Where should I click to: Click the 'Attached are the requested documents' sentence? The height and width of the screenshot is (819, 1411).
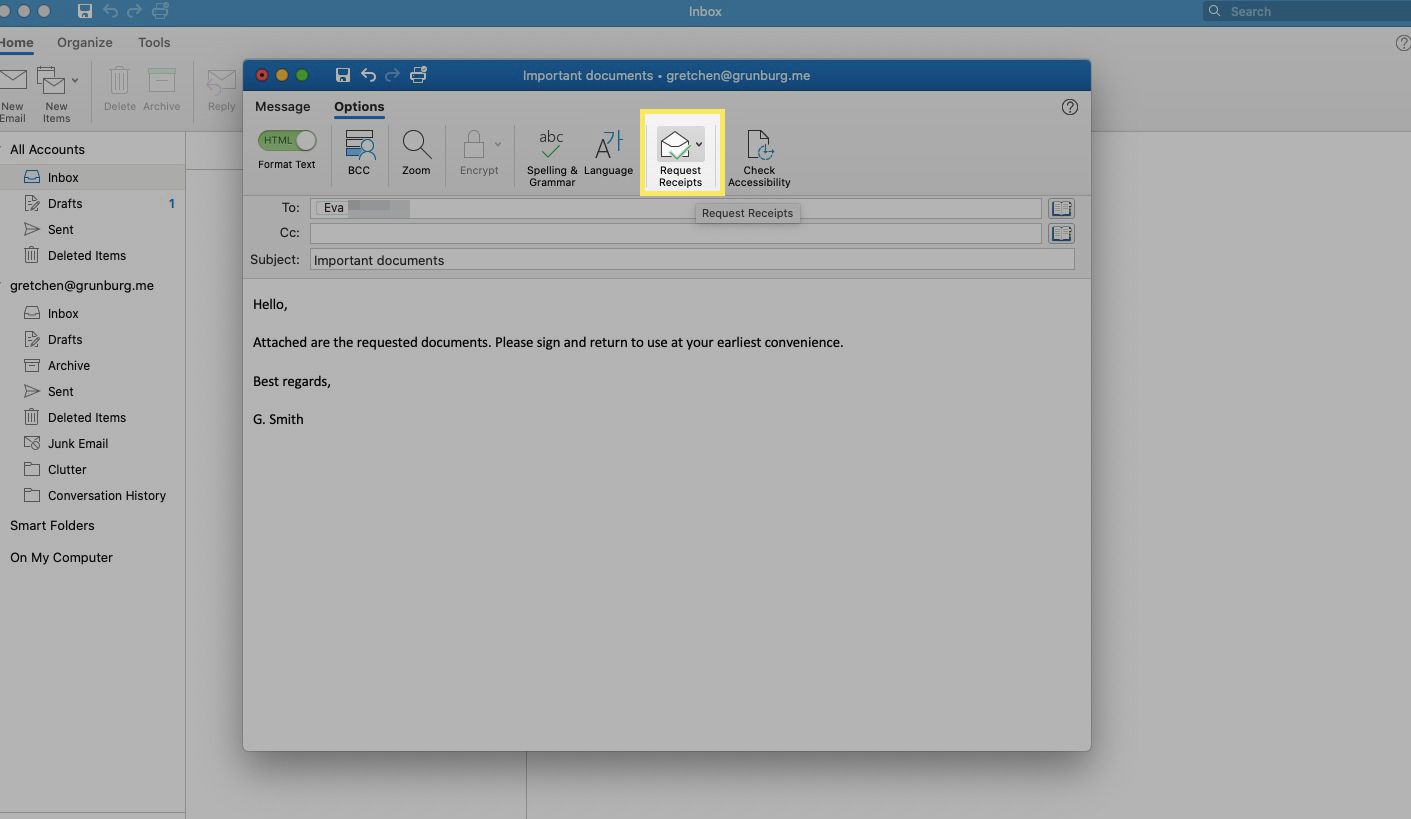[548, 342]
